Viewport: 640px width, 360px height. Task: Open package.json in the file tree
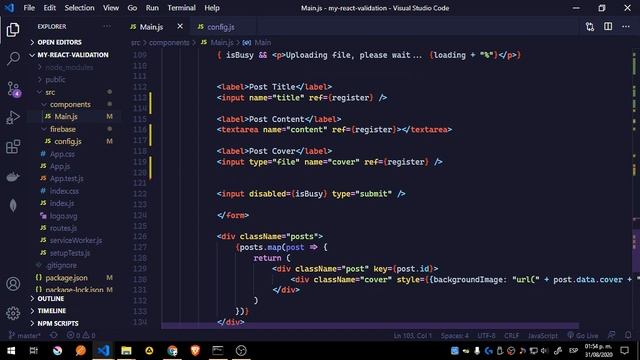[x=66, y=278]
